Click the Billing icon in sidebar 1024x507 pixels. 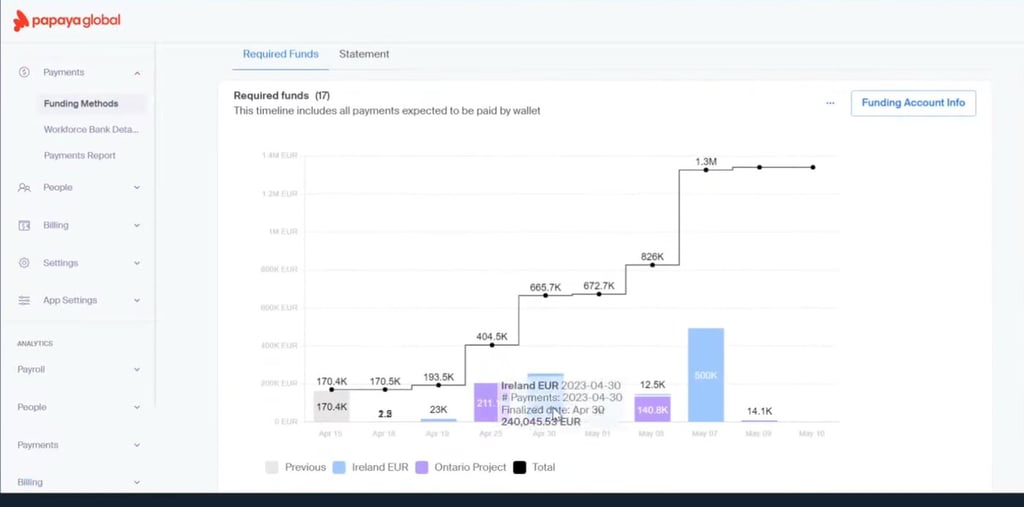pos(24,225)
